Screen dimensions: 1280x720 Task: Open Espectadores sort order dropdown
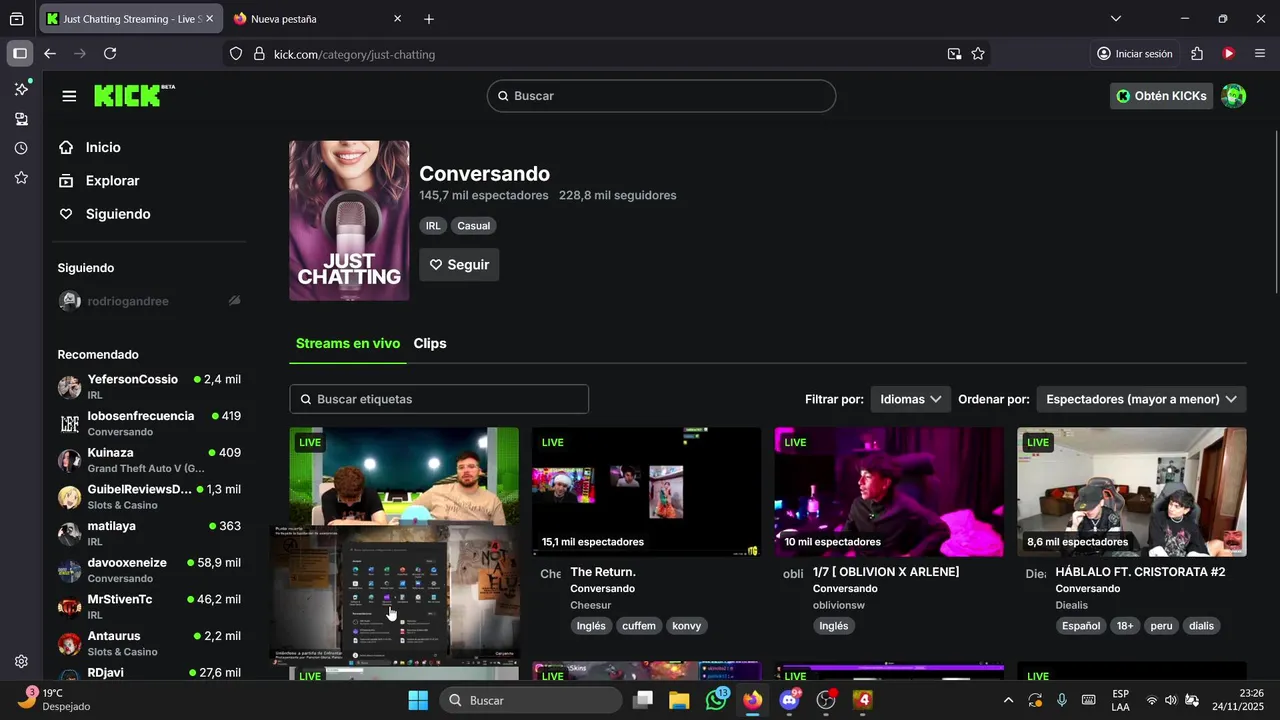1141,399
